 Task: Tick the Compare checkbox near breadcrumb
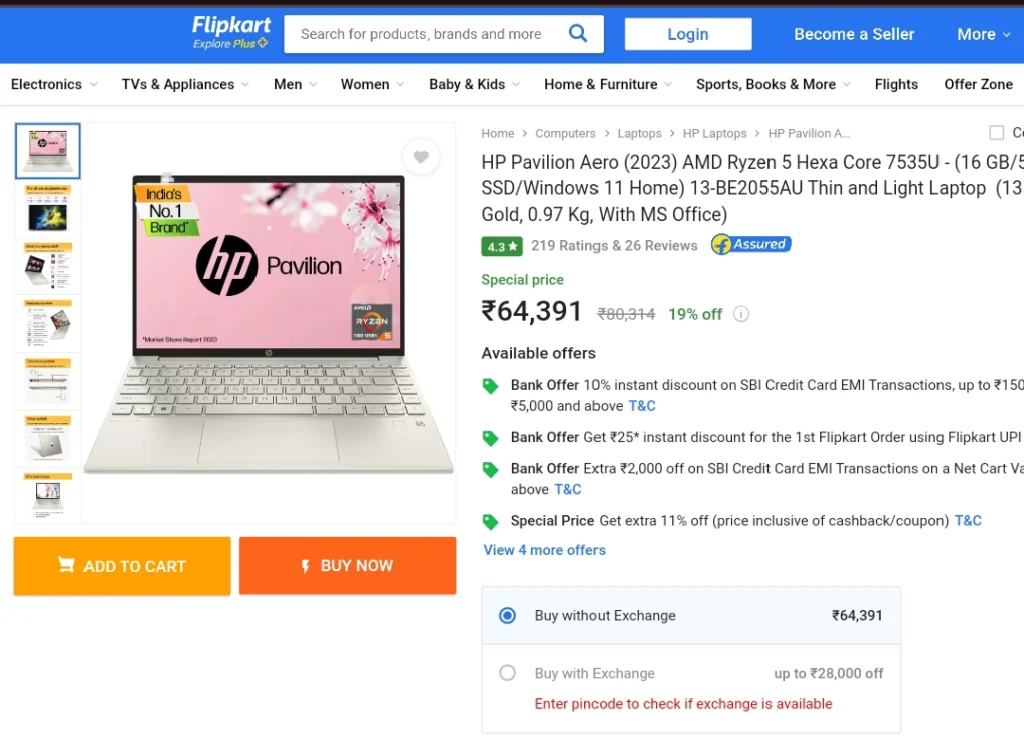click(997, 133)
